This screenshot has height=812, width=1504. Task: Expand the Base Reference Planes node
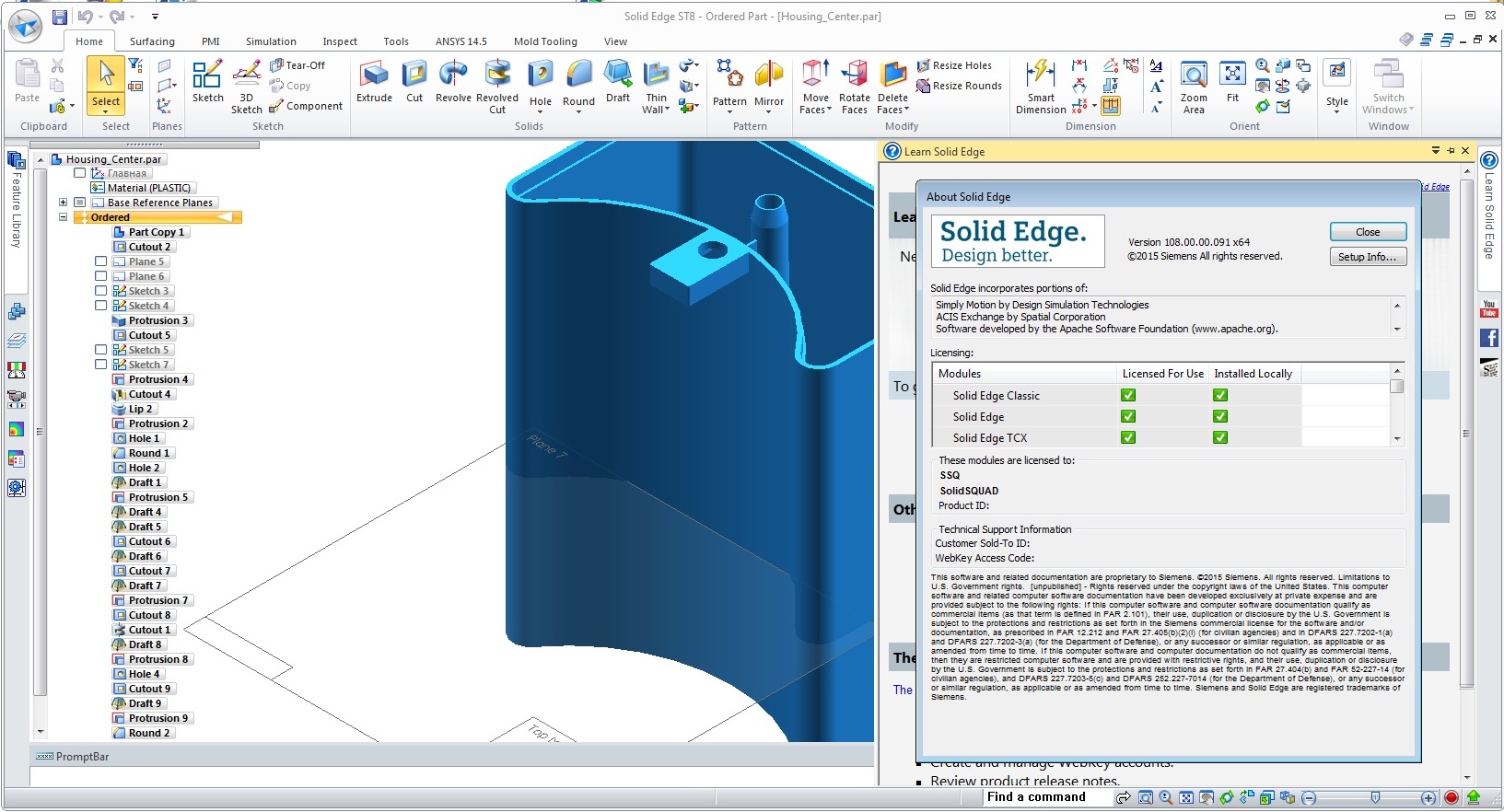point(63,203)
